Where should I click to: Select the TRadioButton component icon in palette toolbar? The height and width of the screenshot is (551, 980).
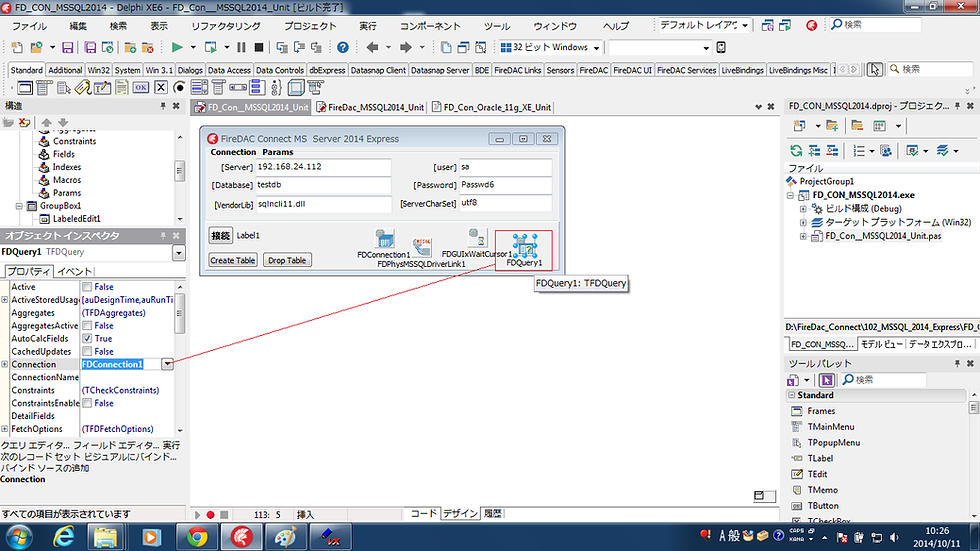point(179,87)
